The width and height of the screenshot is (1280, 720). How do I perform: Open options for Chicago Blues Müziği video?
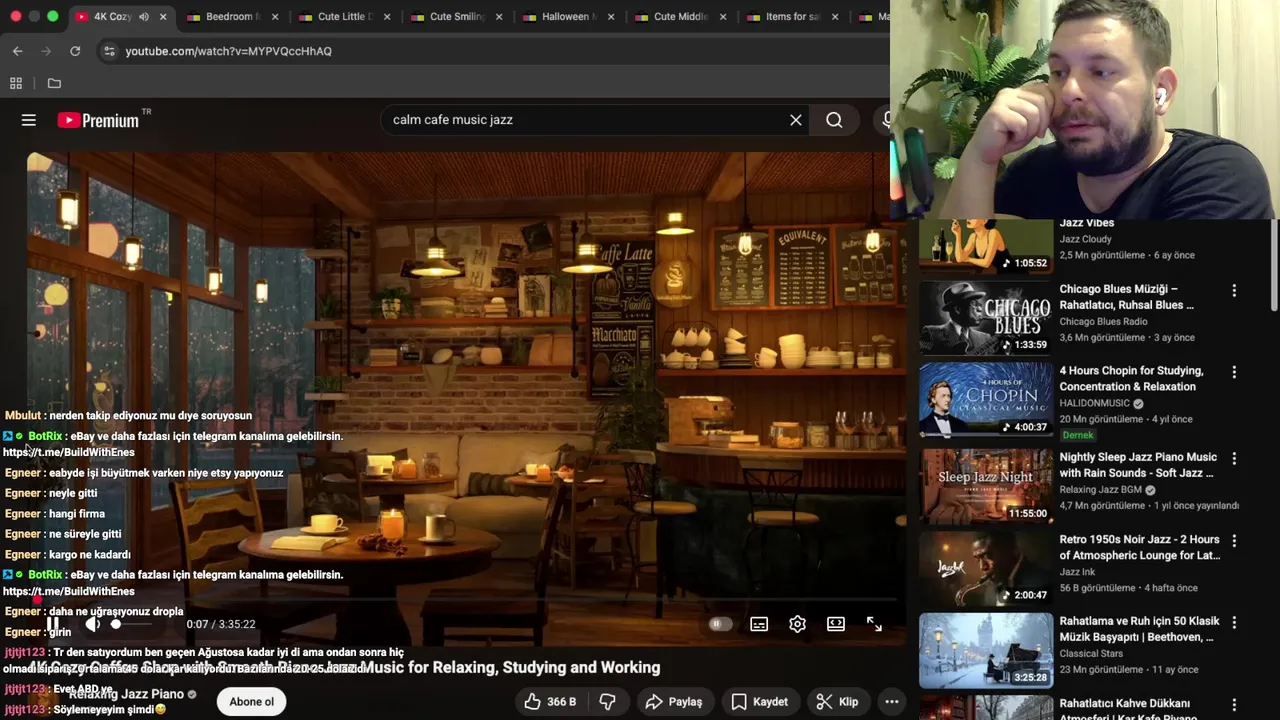click(x=1234, y=290)
